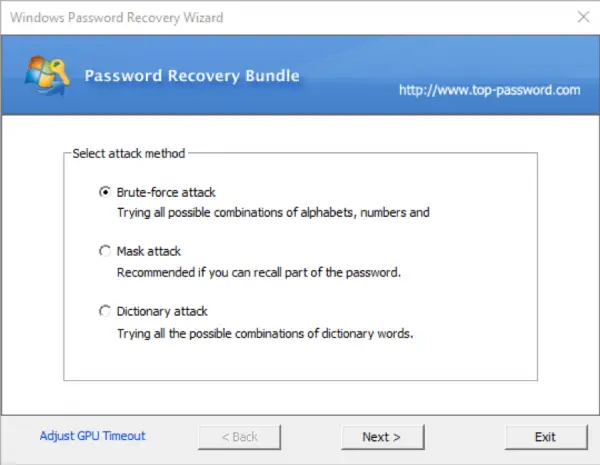Enable the Dictionary attack radio option
600x465 pixels.
click(x=105, y=311)
